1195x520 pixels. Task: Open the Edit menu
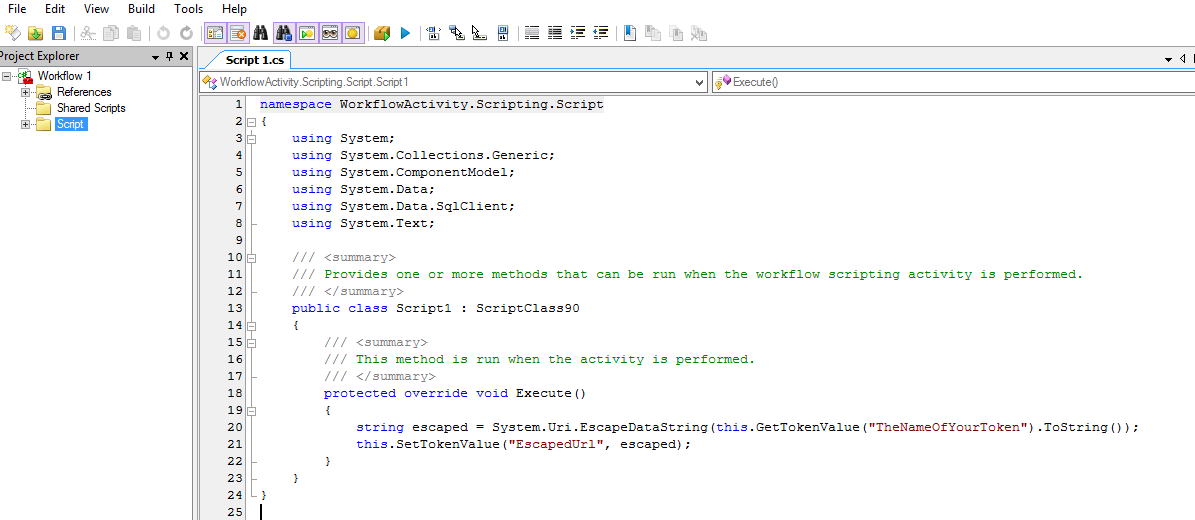click(x=55, y=9)
